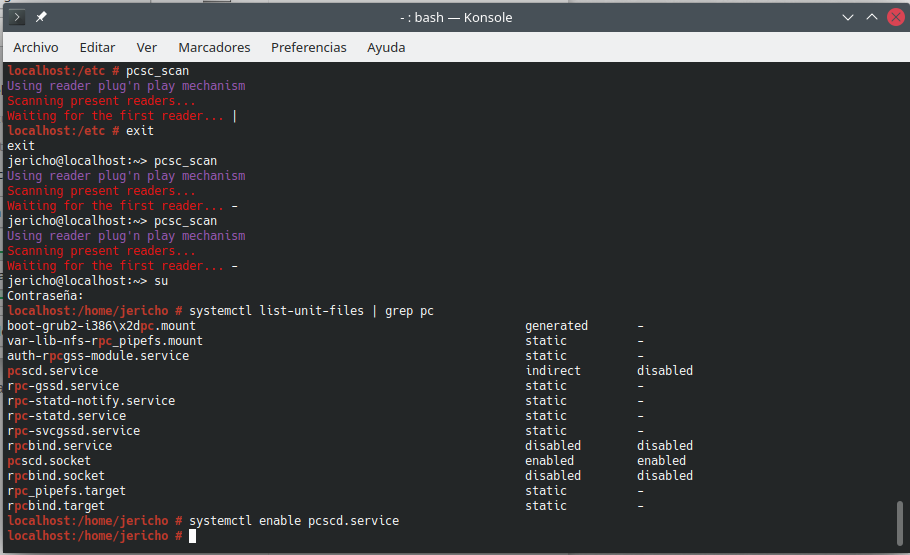Click the pcscd.socket entry in listing
Image resolution: width=910 pixels, height=555 pixels.
pyautogui.click(x=49, y=461)
